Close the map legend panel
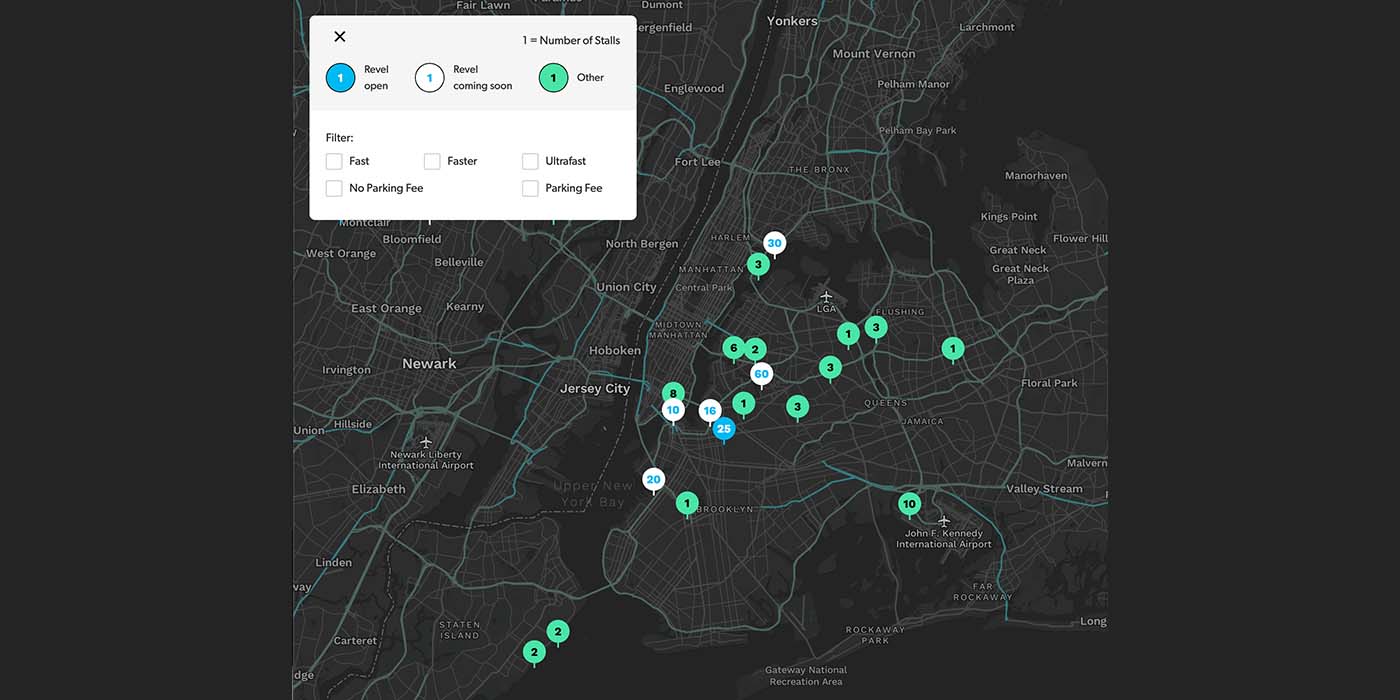The width and height of the screenshot is (1400, 700). point(339,36)
